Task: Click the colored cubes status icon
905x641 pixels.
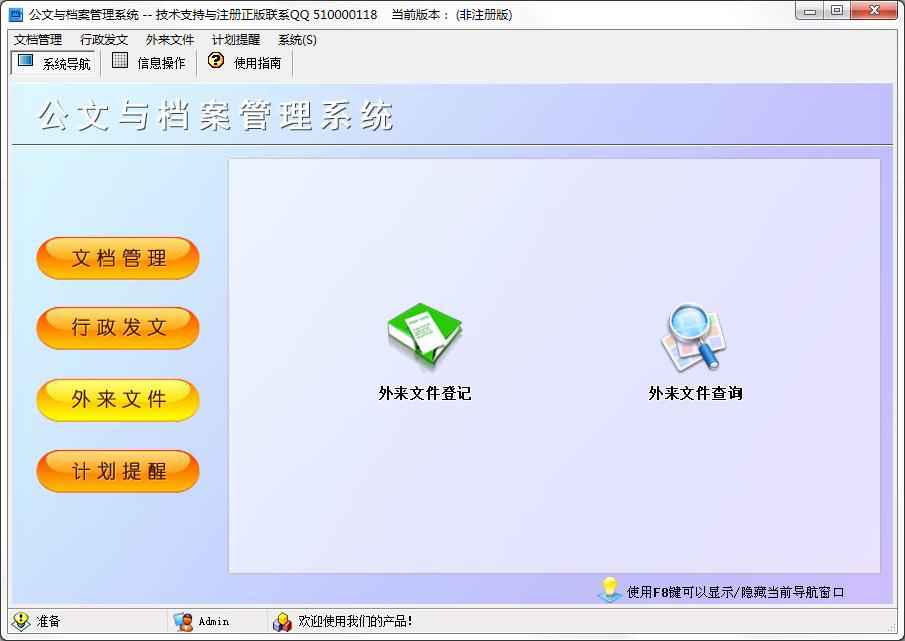Action: 282,621
